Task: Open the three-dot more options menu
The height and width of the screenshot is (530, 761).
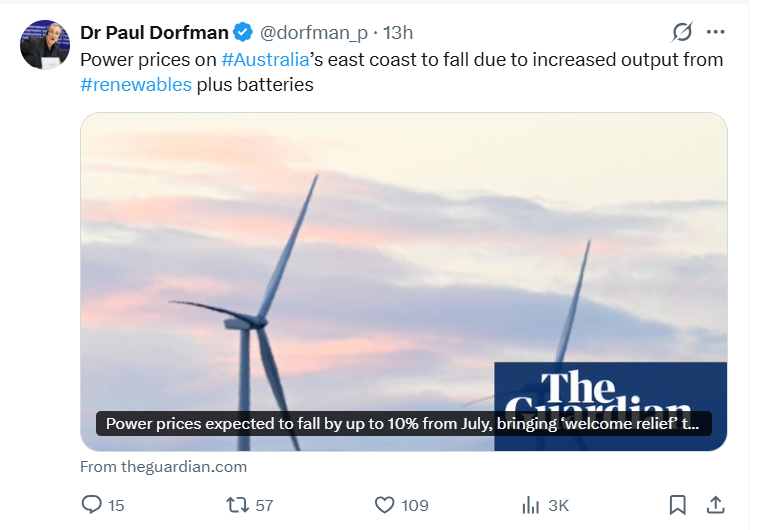Action: point(716,32)
